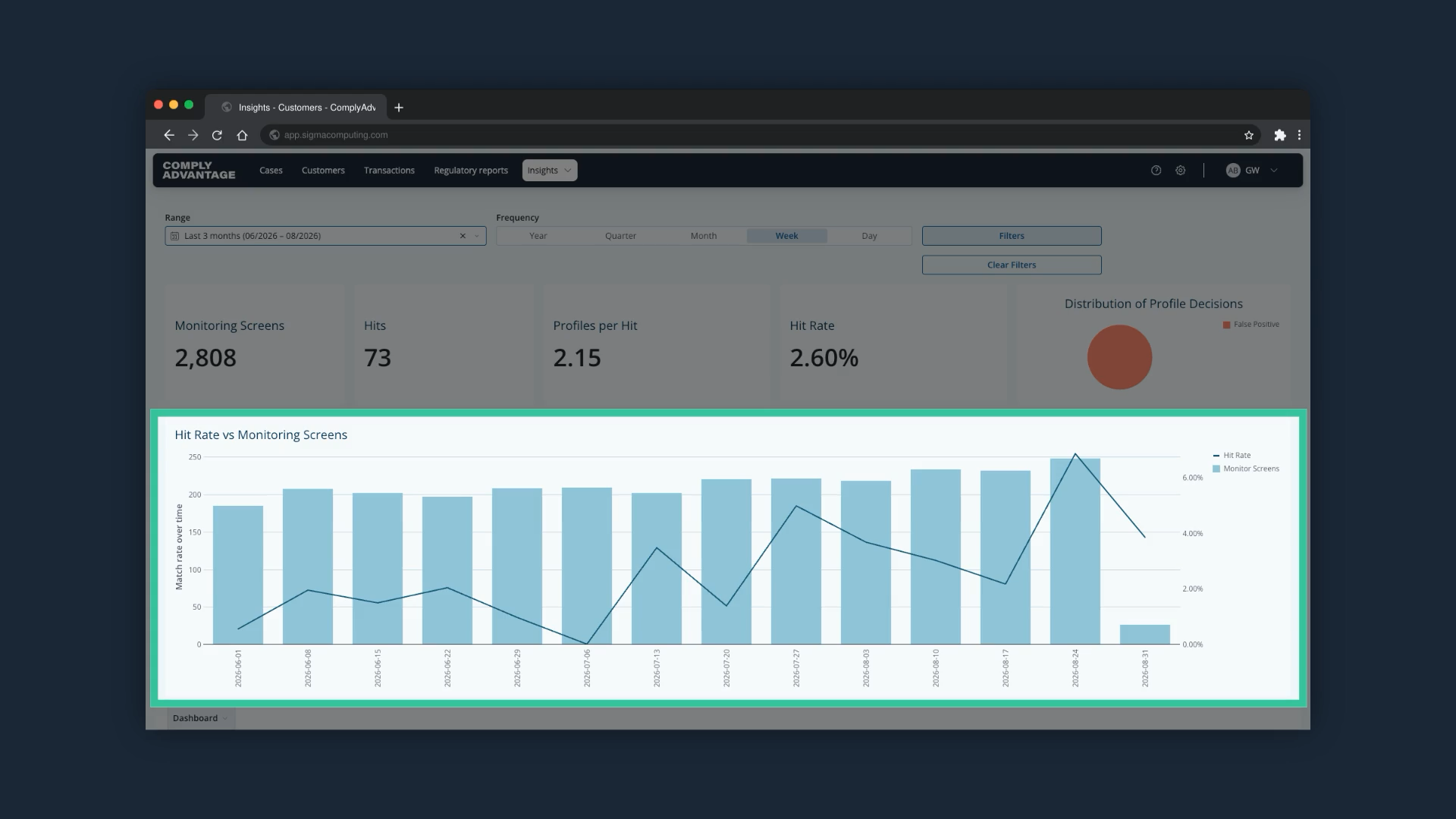Open the Transactions menu
1456x819 pixels.
(x=389, y=171)
